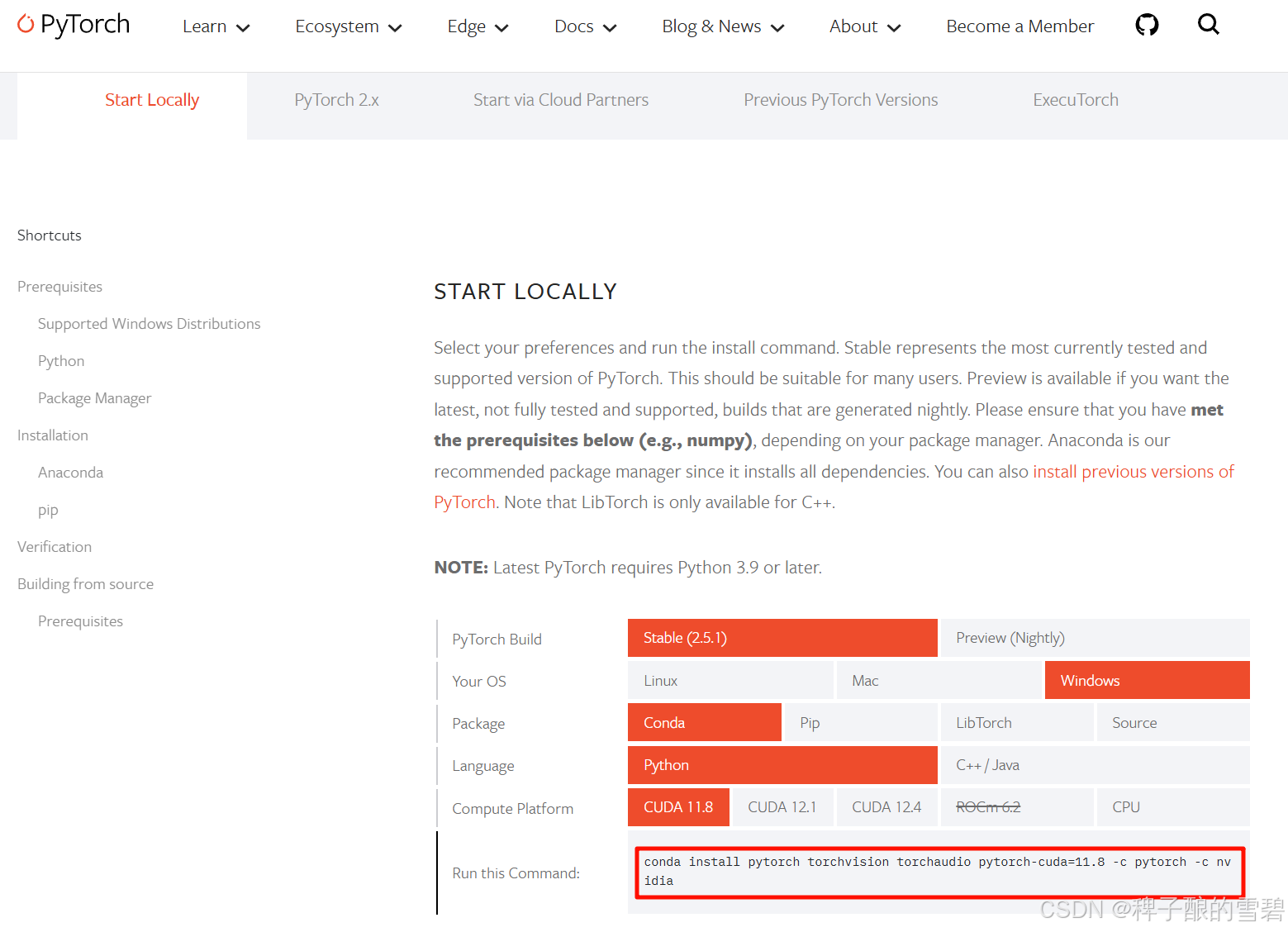Viewport: 1288px width, 932px height.
Task: Go to Supported Windows Distributions shortcut
Action: [149, 324]
